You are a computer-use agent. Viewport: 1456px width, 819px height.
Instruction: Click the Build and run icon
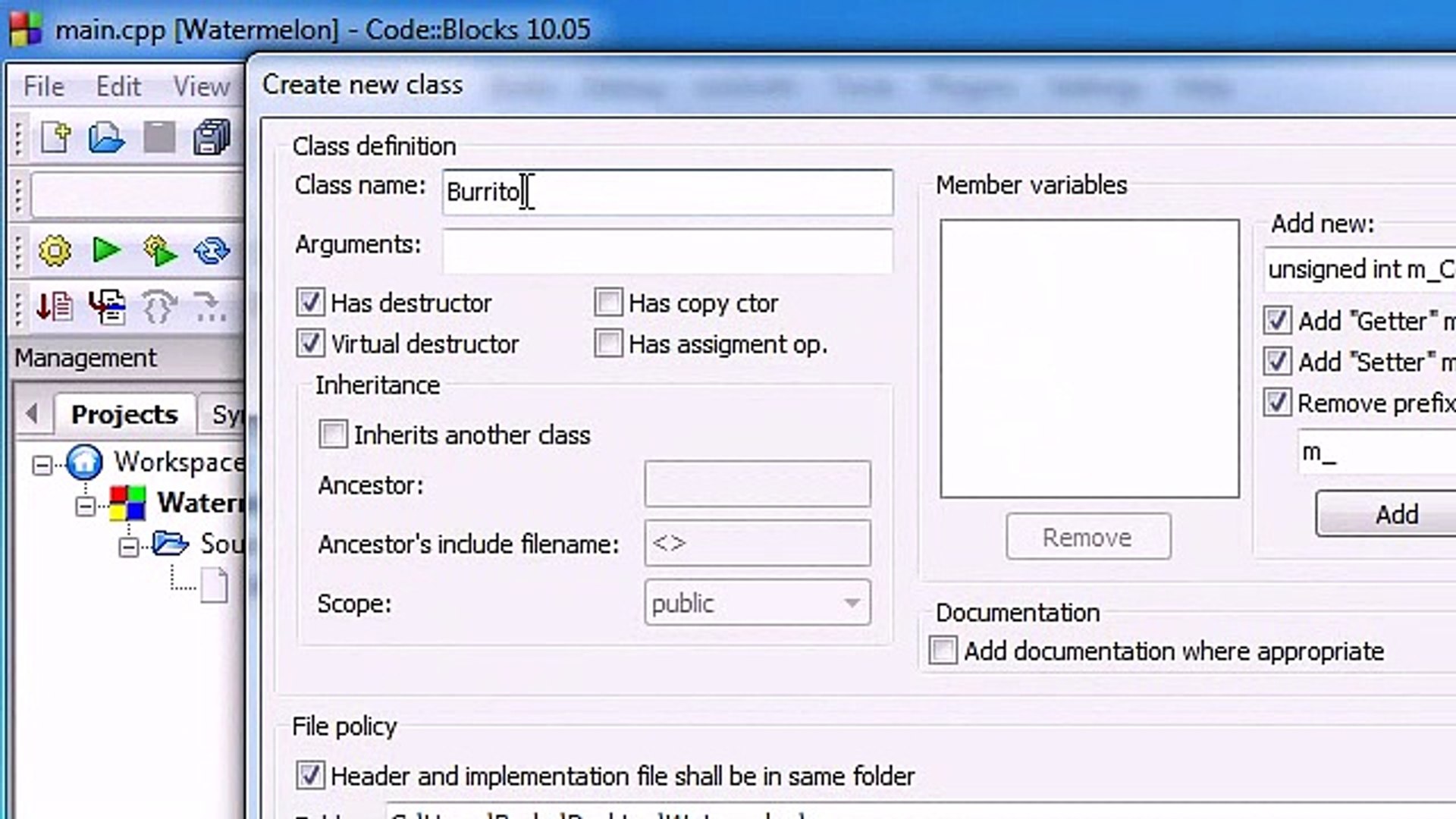tap(158, 250)
